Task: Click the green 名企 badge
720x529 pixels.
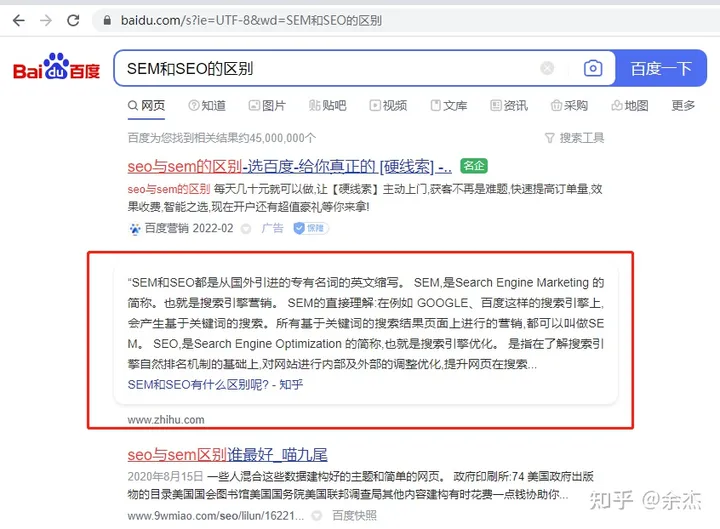Action: tap(474, 165)
